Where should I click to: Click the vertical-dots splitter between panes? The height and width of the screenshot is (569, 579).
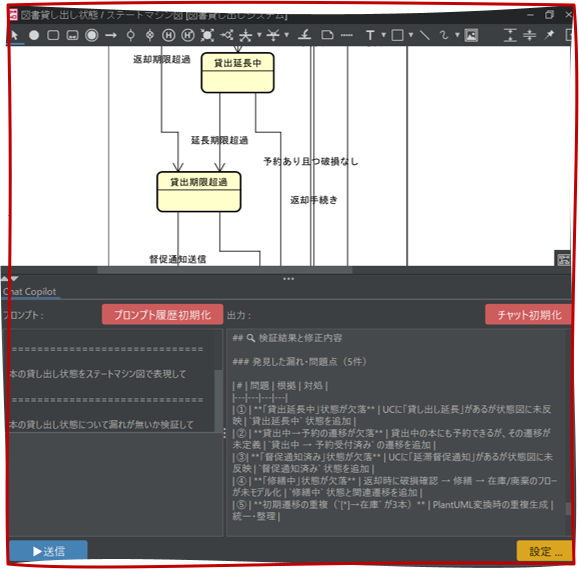coord(225,433)
